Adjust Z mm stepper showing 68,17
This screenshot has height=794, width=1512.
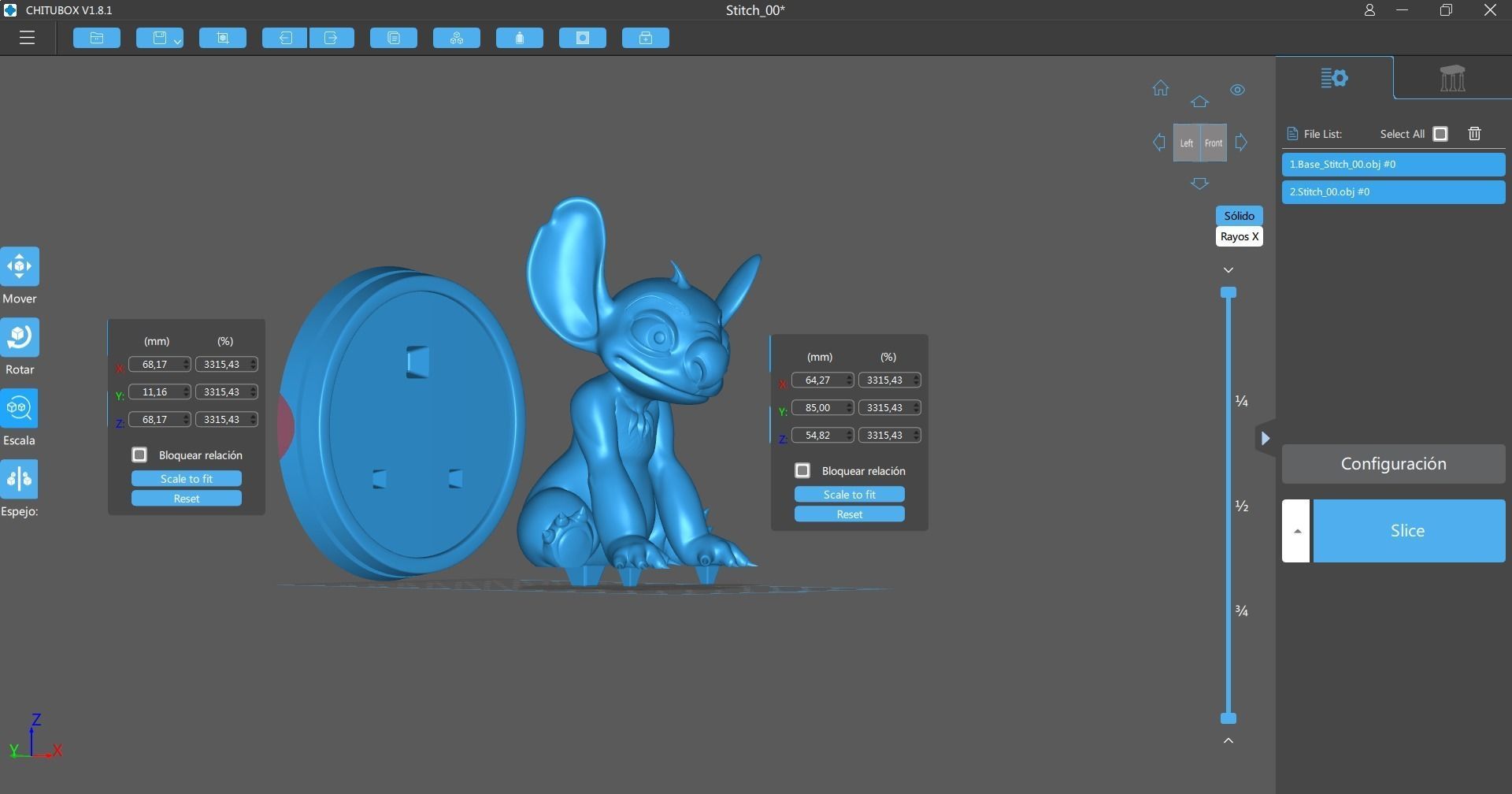point(187,420)
